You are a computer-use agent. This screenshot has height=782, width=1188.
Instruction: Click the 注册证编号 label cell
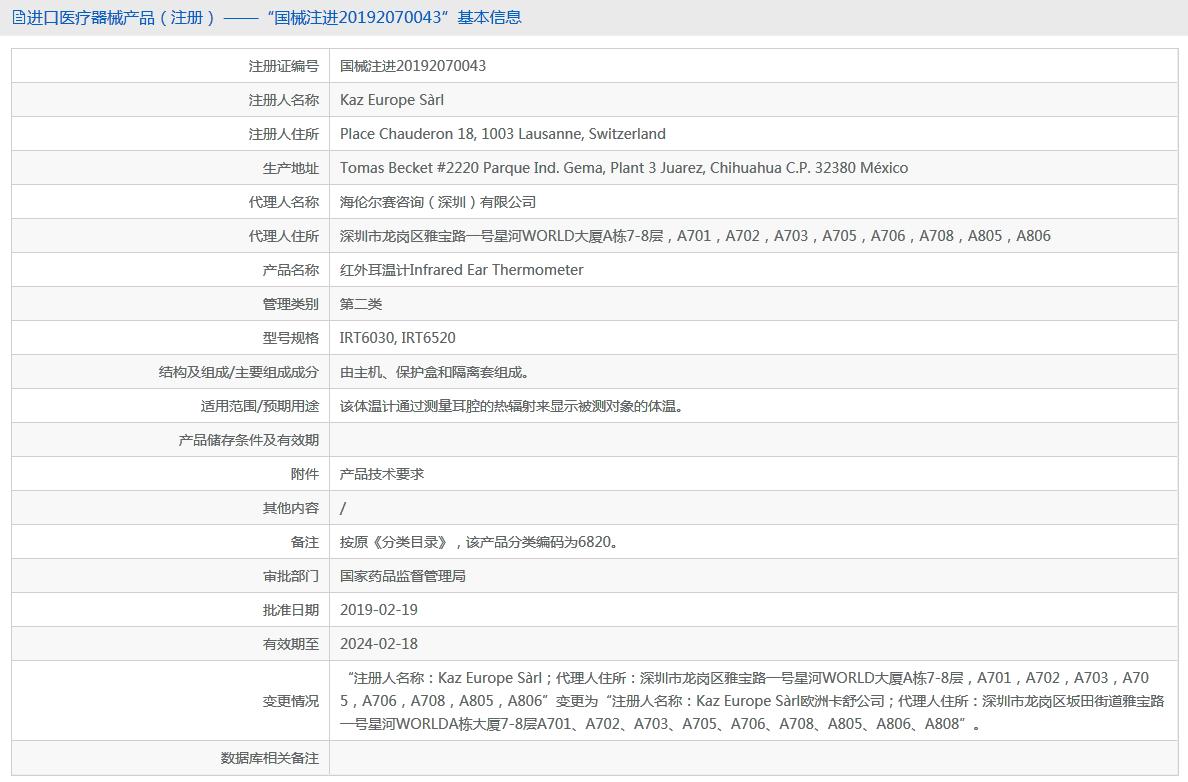pos(283,66)
